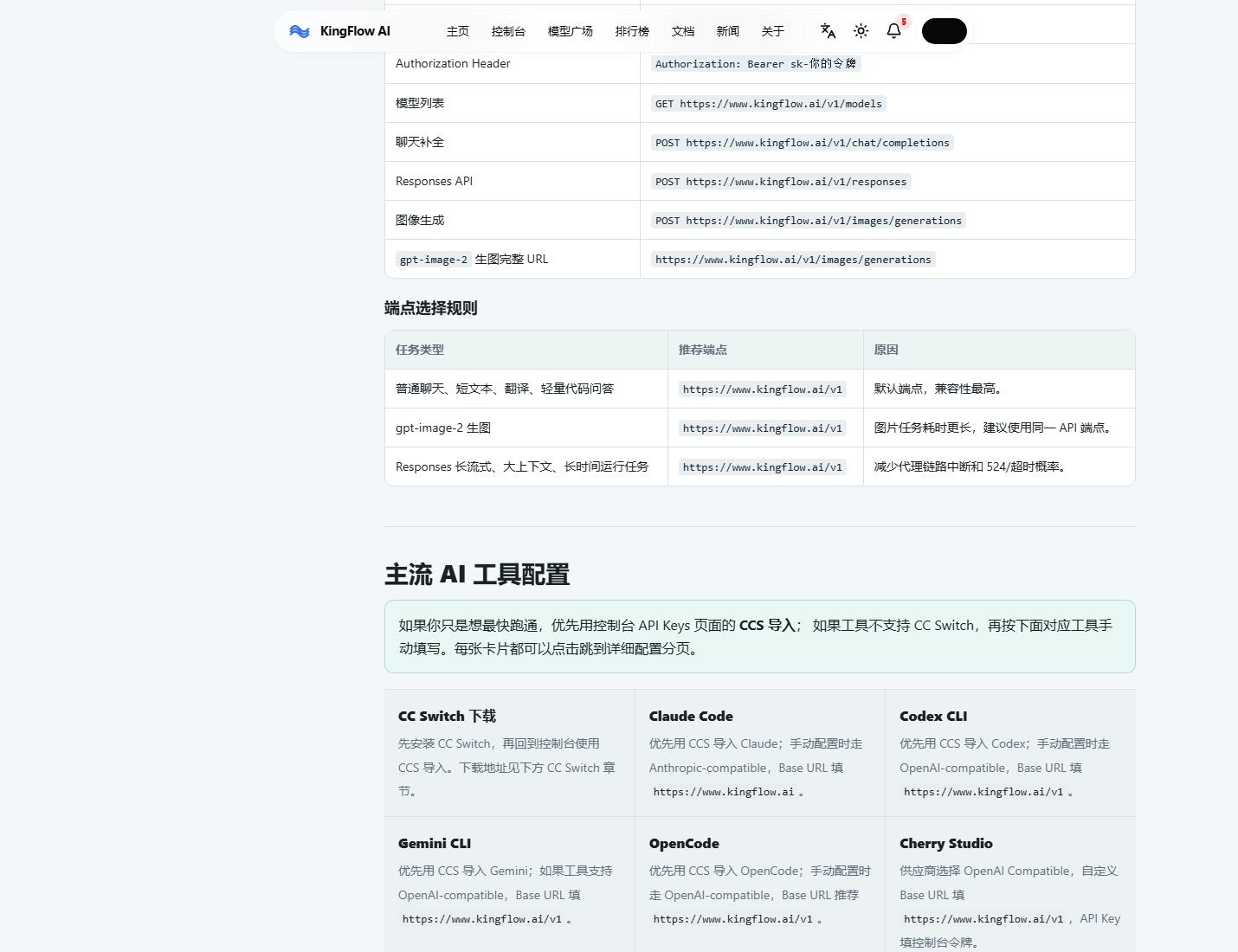Viewport: 1238px width, 952px height.
Task: Click the Claude Code card base URL
Action: [724, 792]
